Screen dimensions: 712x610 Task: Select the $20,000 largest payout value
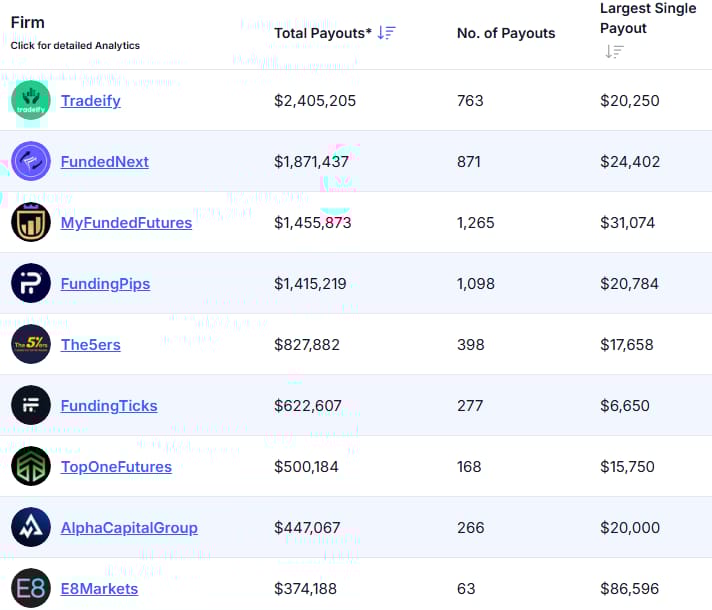[x=630, y=528]
